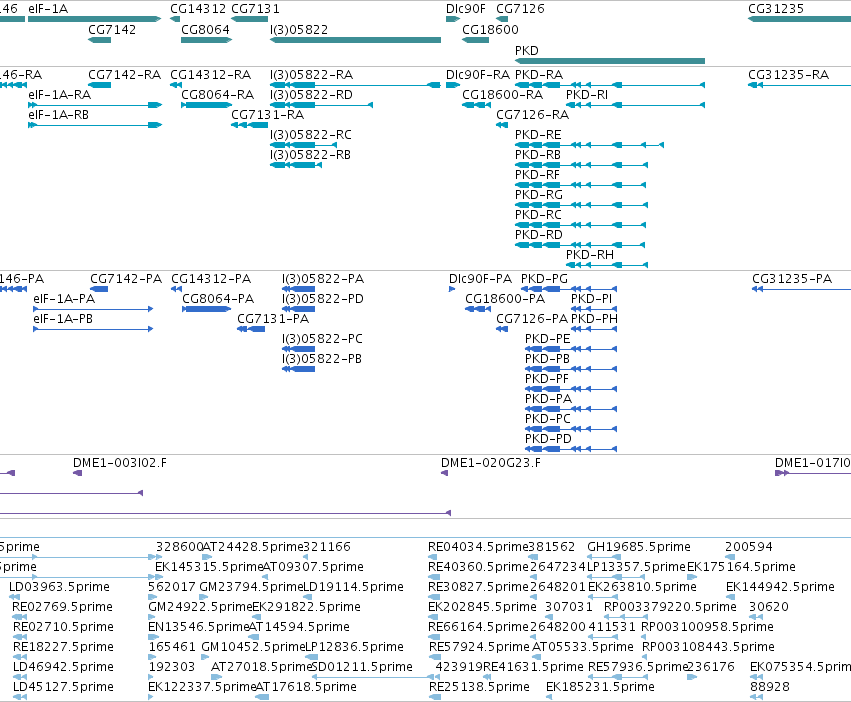Select the long l(3)05822 gene bar
The height and width of the screenshot is (702, 851).
click(355, 40)
